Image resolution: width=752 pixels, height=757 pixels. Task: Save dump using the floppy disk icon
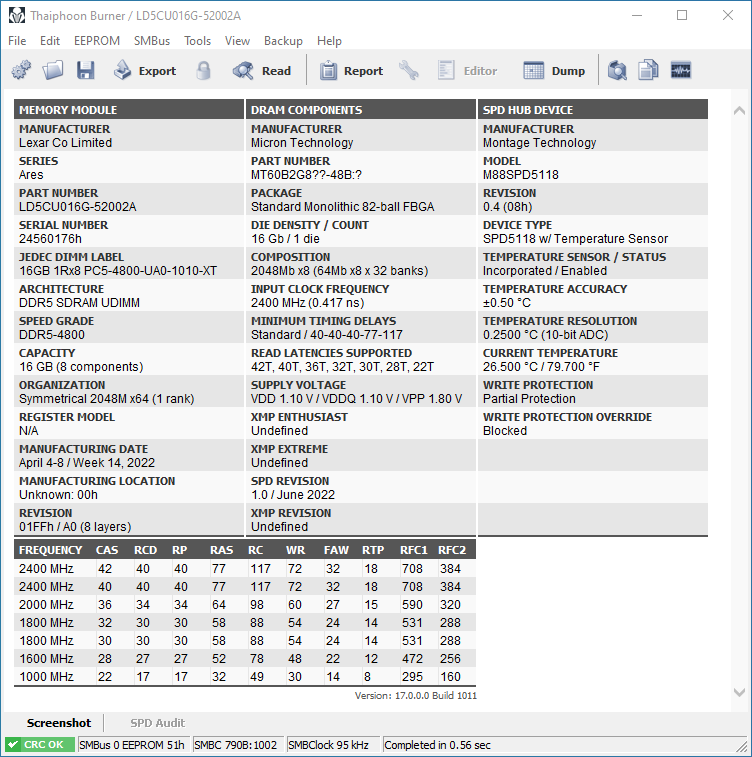click(85, 70)
